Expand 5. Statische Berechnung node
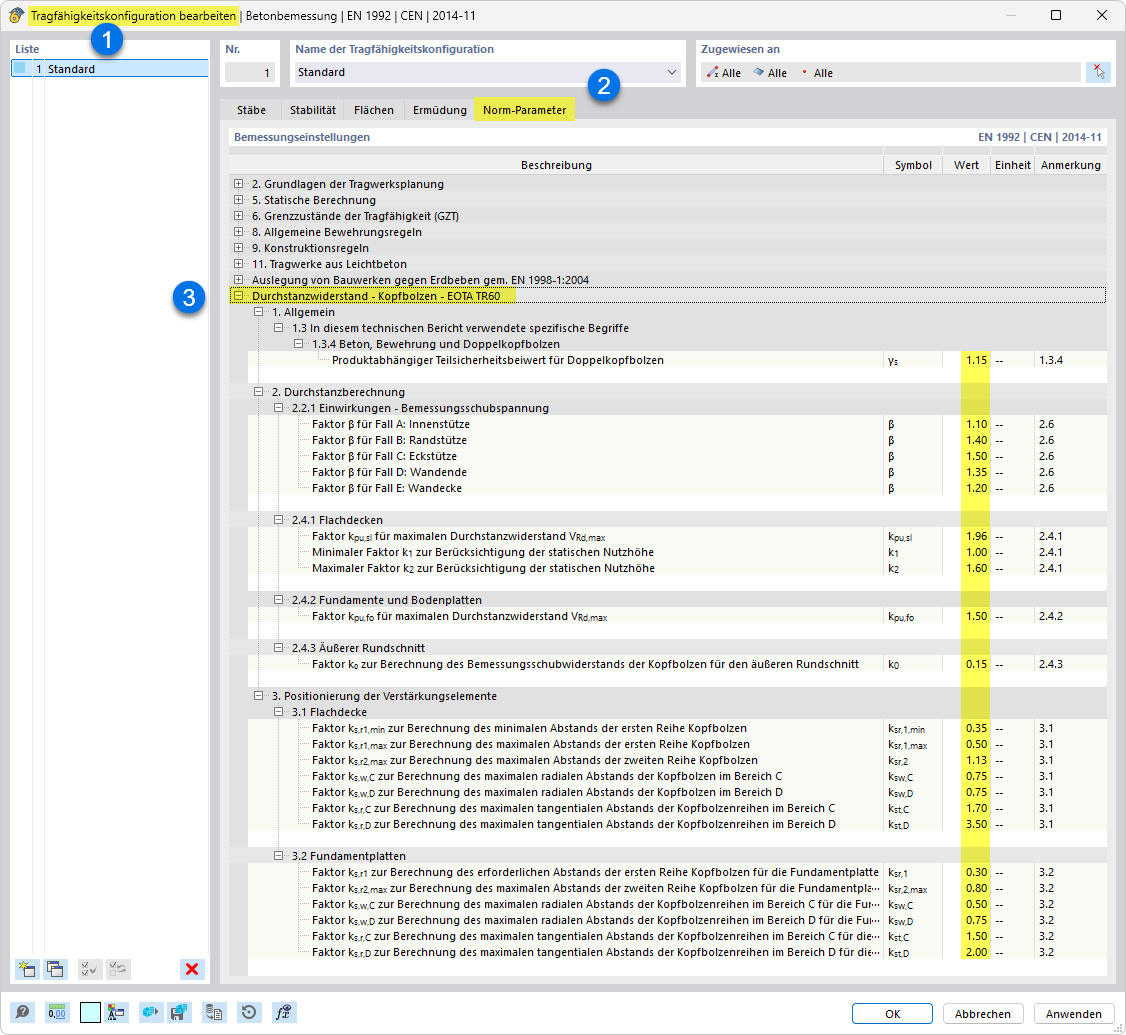 click(x=239, y=200)
